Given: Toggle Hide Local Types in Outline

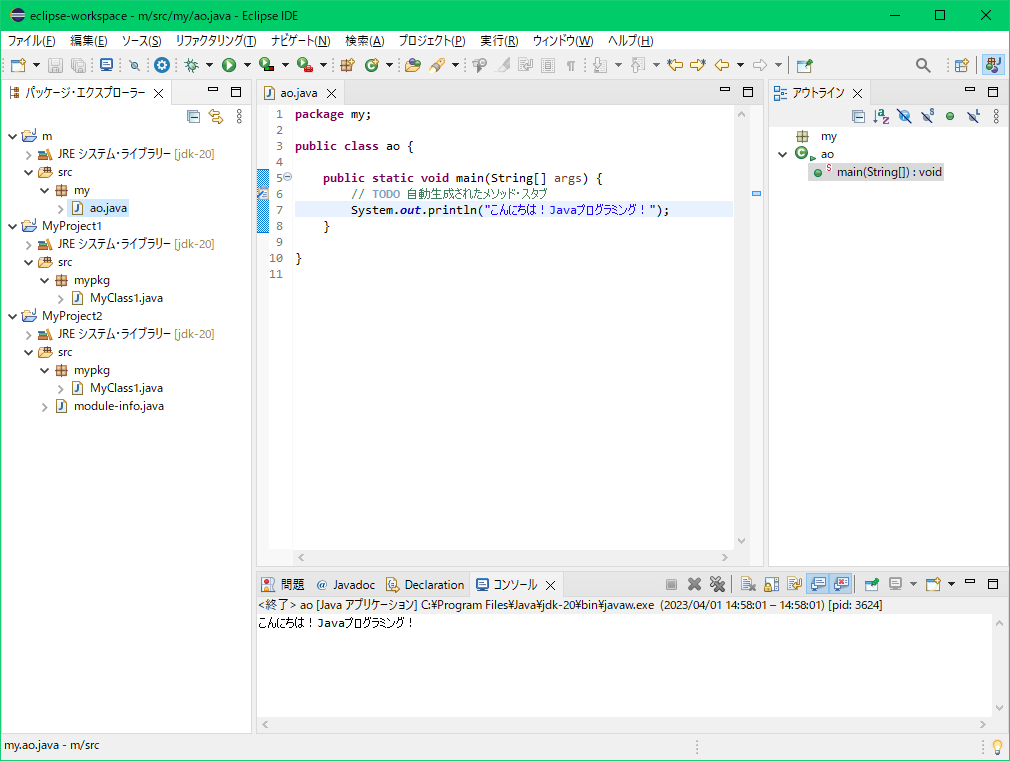Looking at the screenshot, I should pos(973,117).
